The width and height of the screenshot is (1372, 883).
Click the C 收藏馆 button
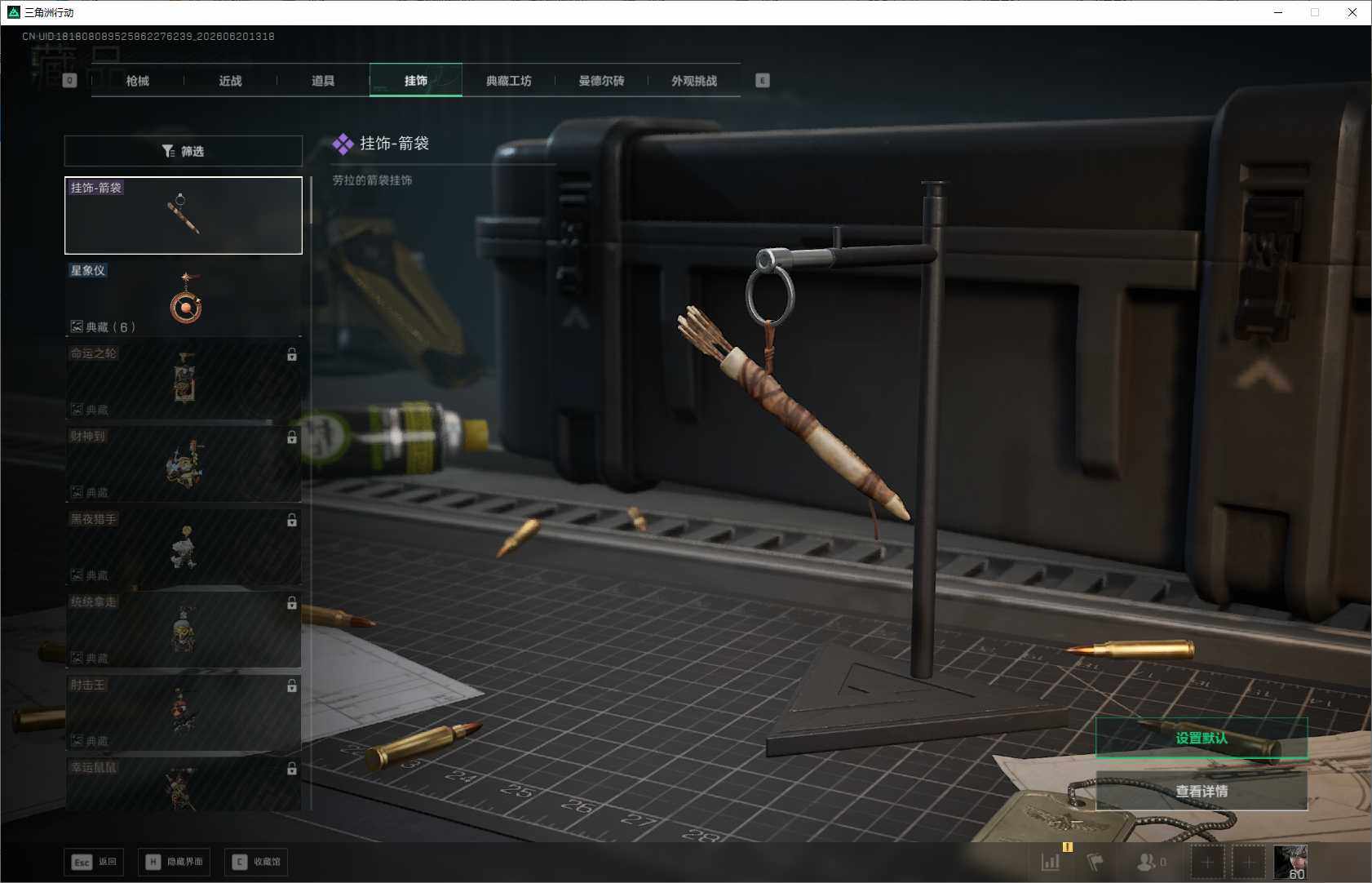coord(256,862)
